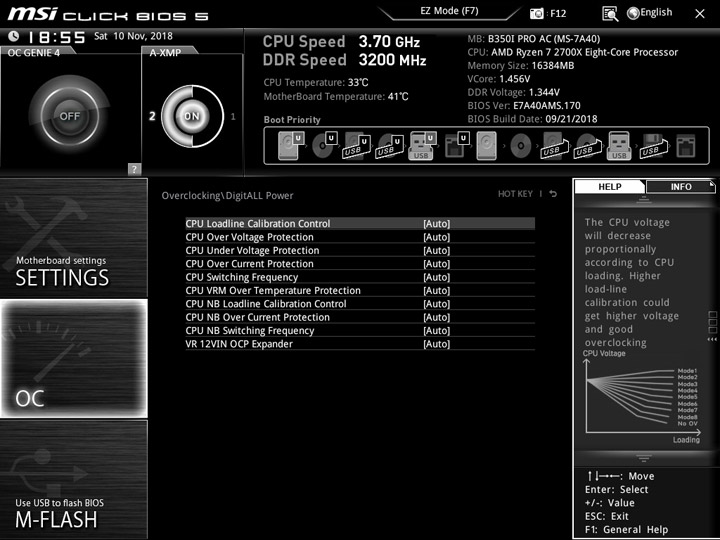720x540 pixels.
Task: Select the legacy USB floppy boot icon
Action: [x=653, y=146]
